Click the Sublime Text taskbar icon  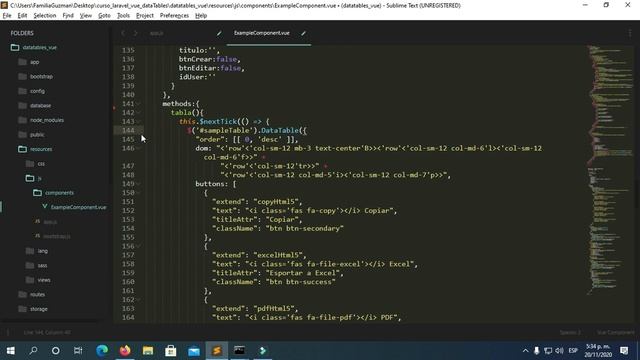[217, 351]
